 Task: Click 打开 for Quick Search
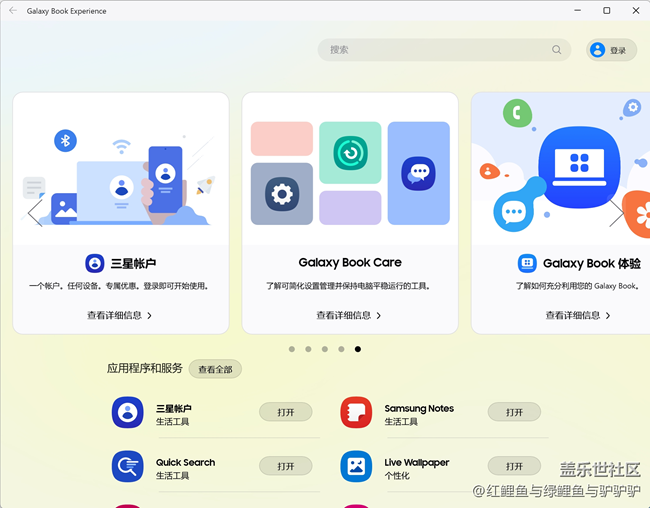286,466
